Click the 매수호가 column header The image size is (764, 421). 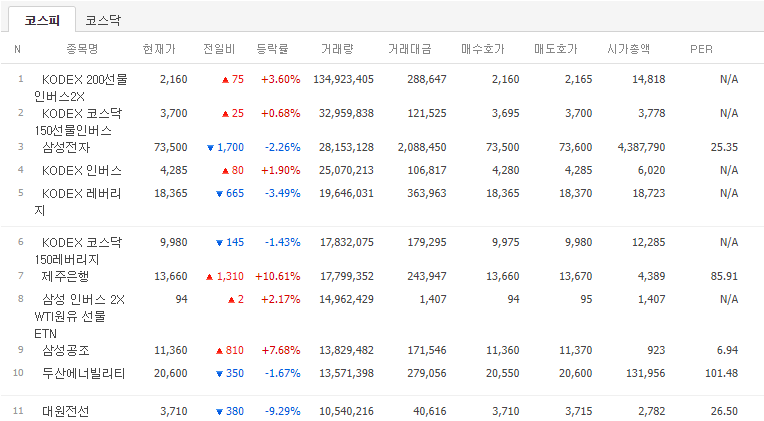(x=483, y=49)
